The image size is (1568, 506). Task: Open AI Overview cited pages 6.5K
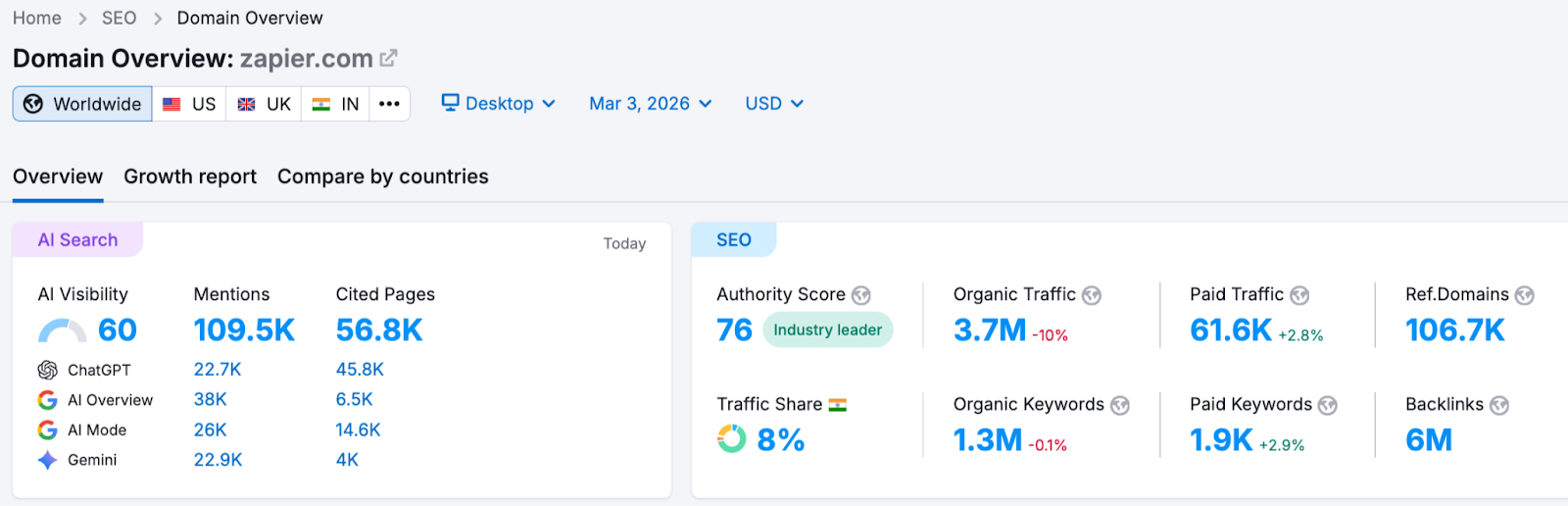click(355, 400)
